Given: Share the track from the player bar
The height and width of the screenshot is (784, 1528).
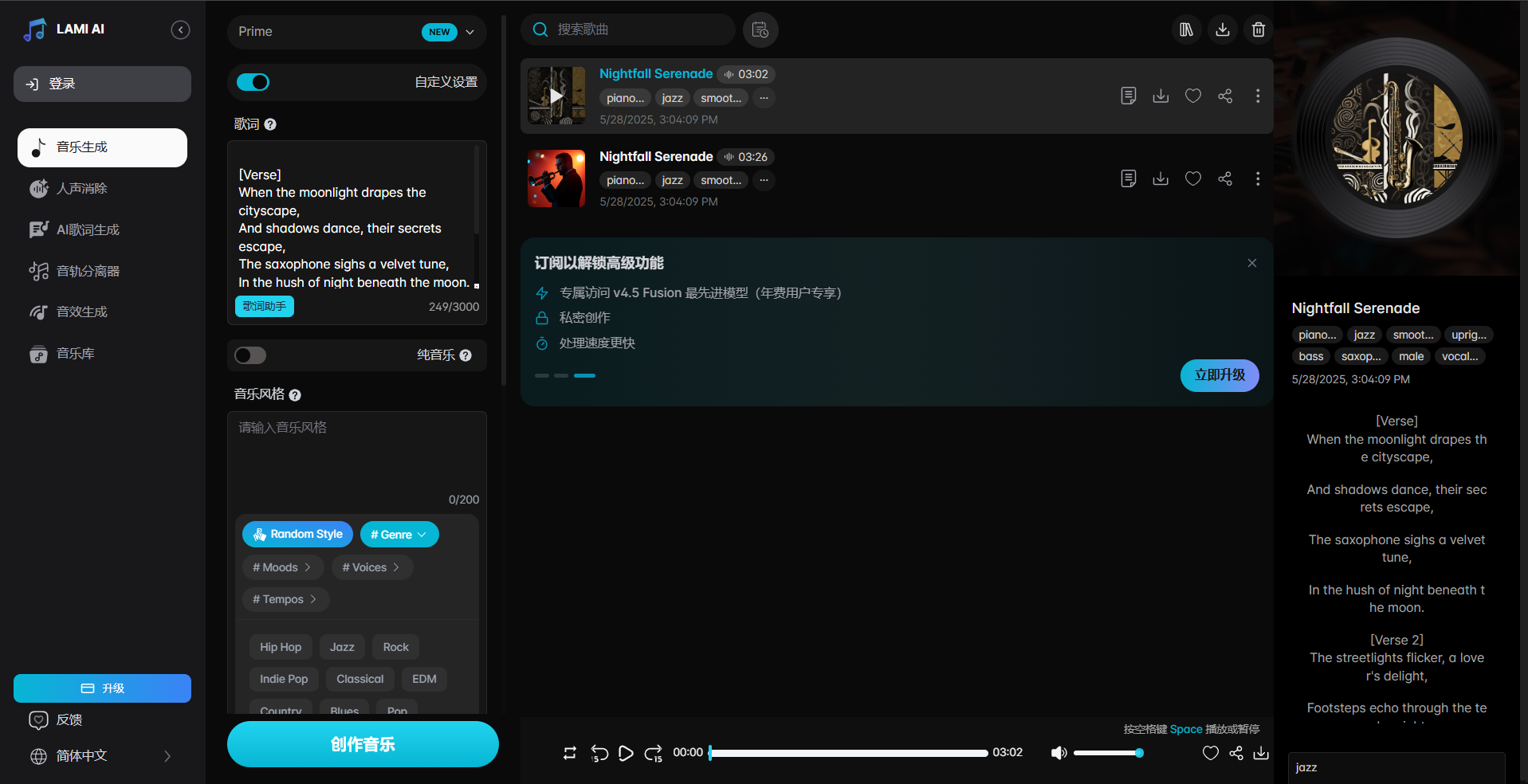Looking at the screenshot, I should point(1236,753).
